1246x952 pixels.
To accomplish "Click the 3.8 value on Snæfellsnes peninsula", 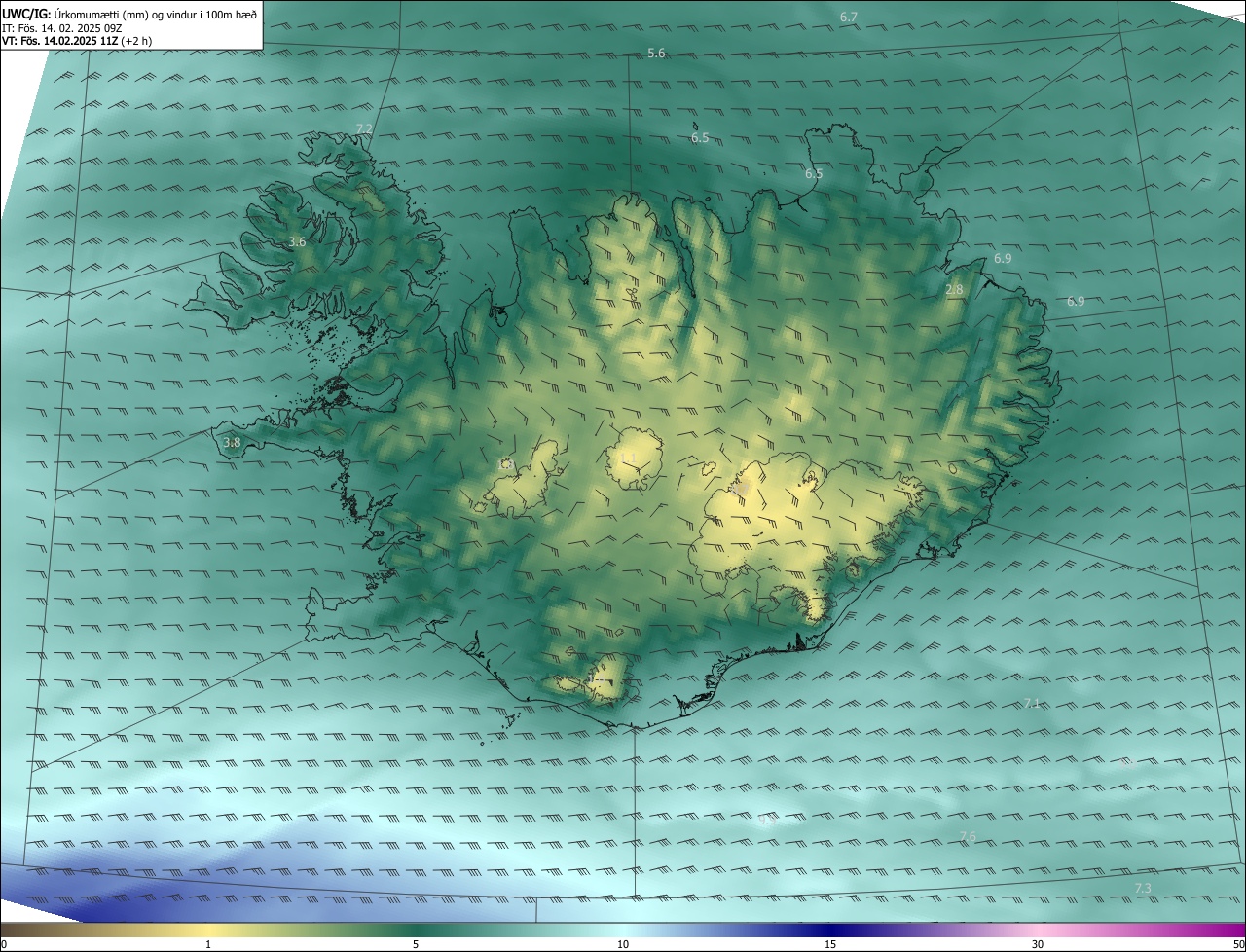I will (x=232, y=443).
